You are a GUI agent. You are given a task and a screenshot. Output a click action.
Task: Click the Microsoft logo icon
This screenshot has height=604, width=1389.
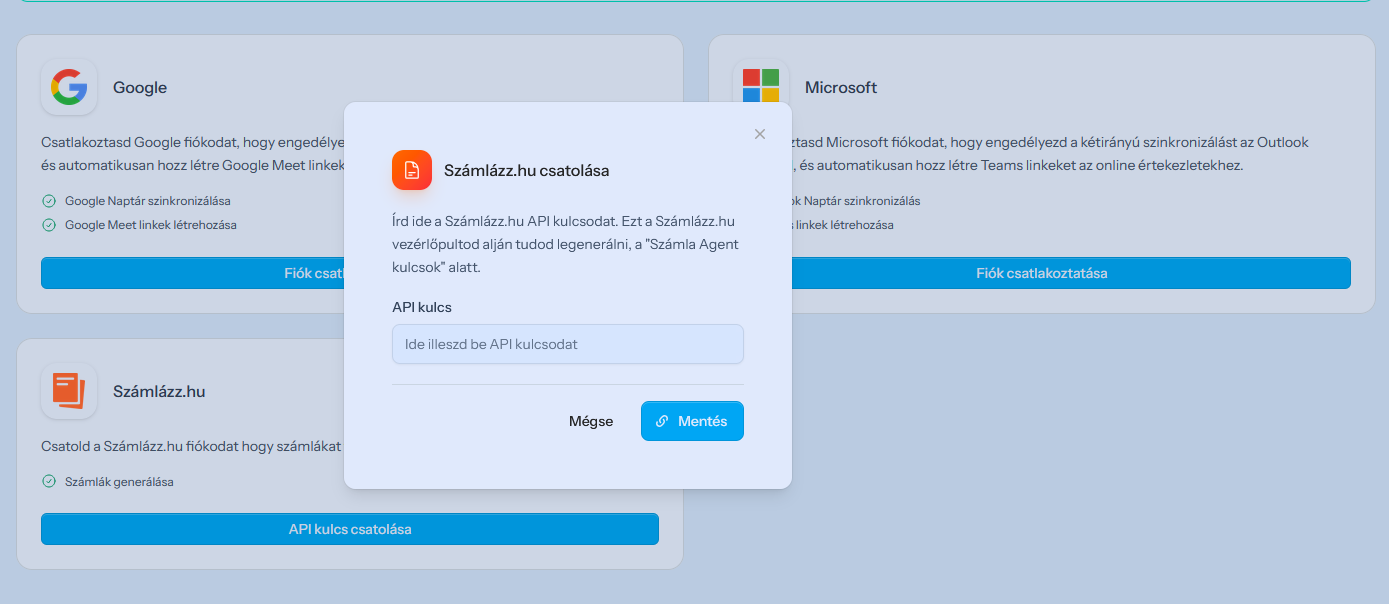(761, 84)
